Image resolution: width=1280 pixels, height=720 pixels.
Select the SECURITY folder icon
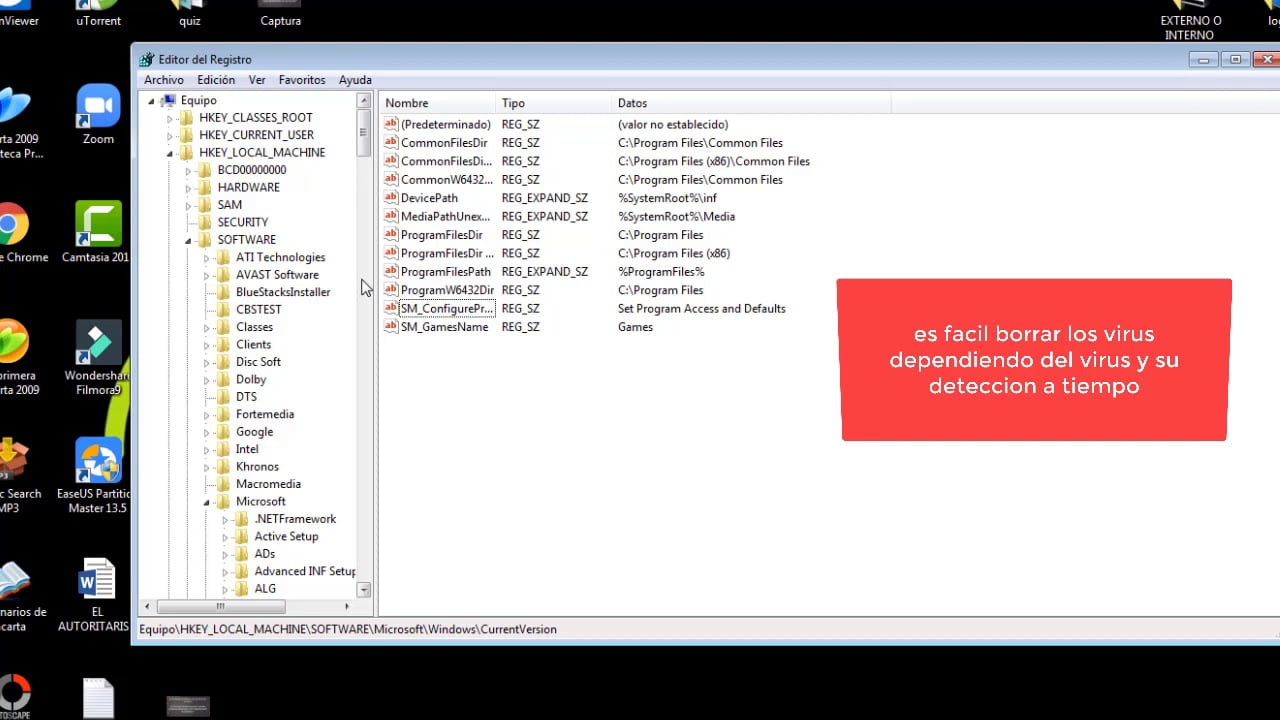point(204,222)
